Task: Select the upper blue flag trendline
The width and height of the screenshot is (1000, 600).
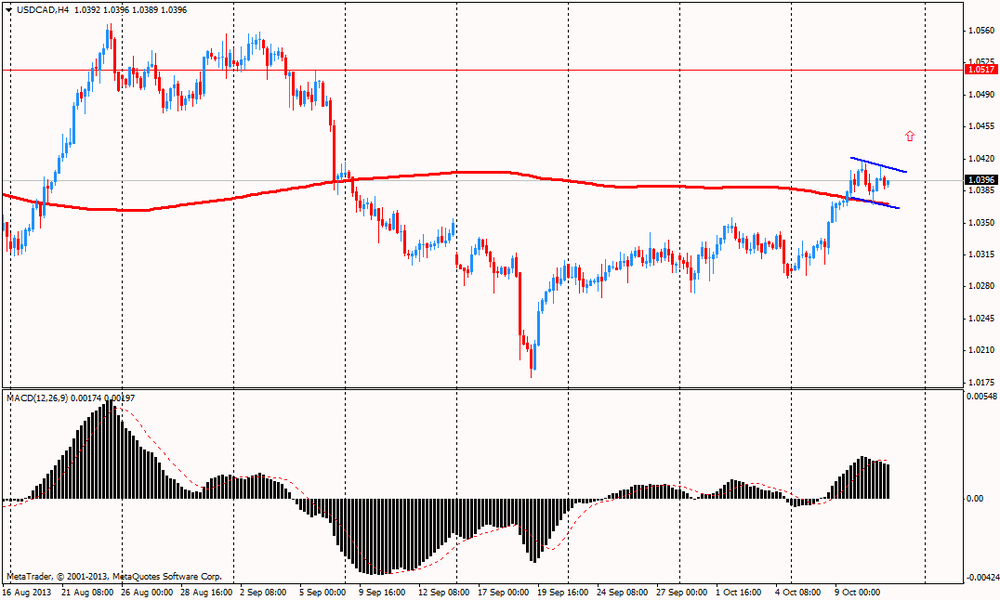Action: click(878, 165)
